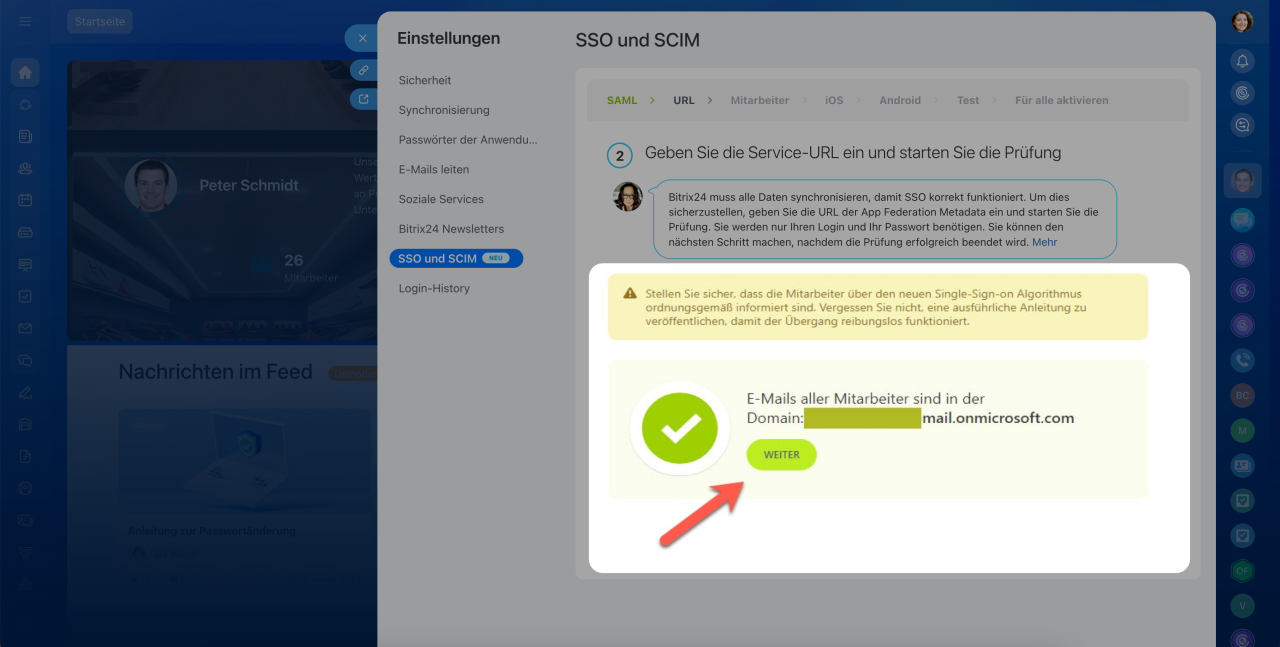Open the light blue chat icon in right bar
Screen dimensions: 1280x647
[1242, 219]
